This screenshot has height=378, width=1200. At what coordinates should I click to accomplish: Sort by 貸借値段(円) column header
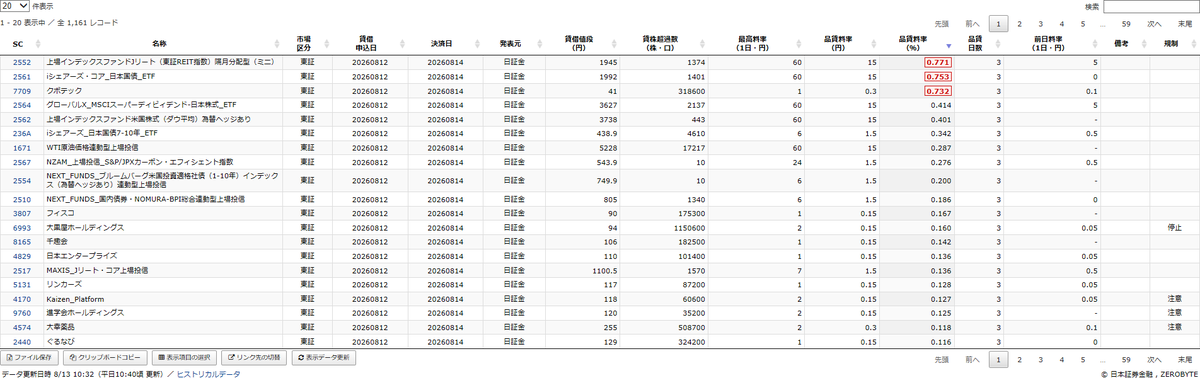coord(582,44)
